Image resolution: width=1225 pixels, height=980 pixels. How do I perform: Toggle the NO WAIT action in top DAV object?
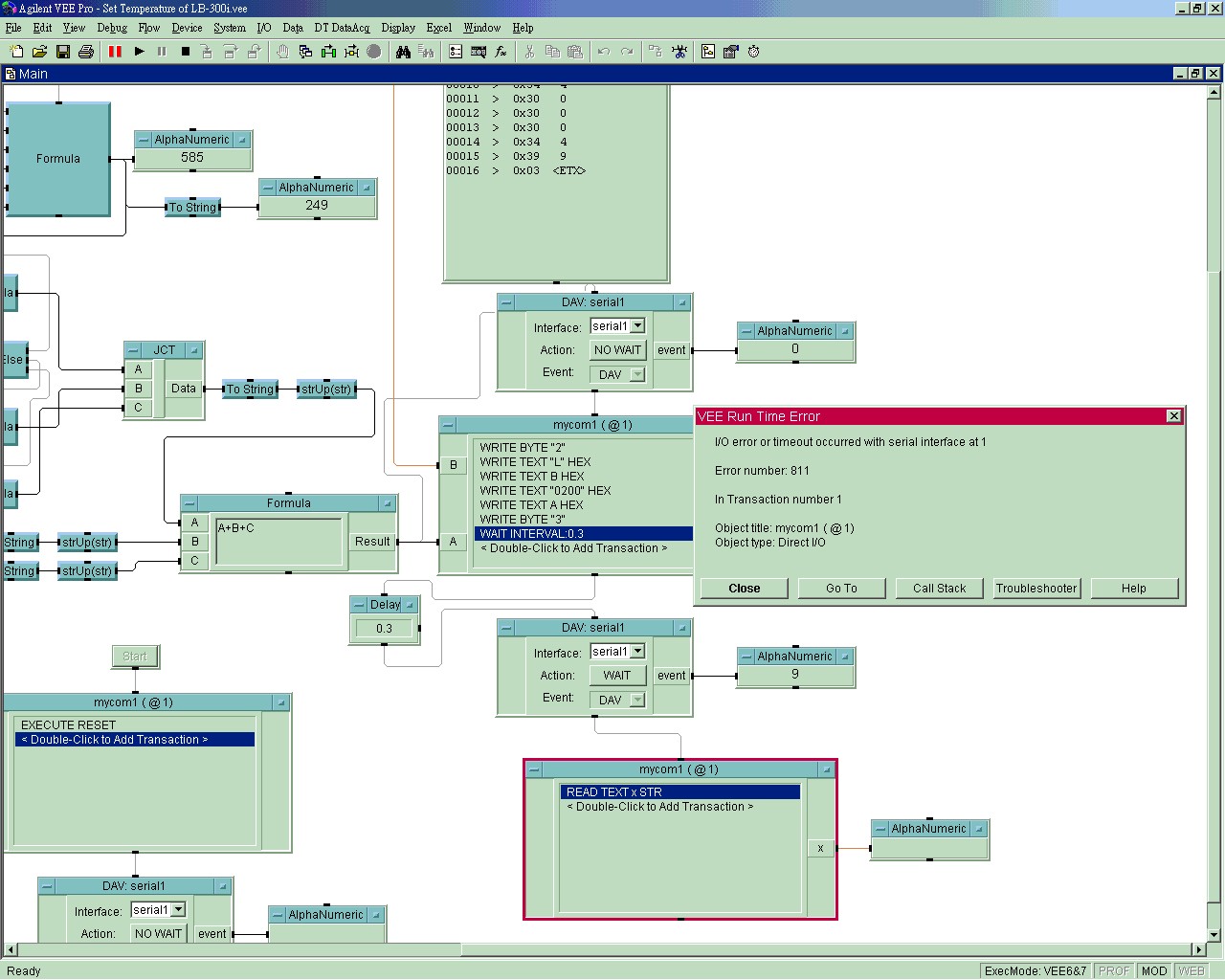point(617,350)
